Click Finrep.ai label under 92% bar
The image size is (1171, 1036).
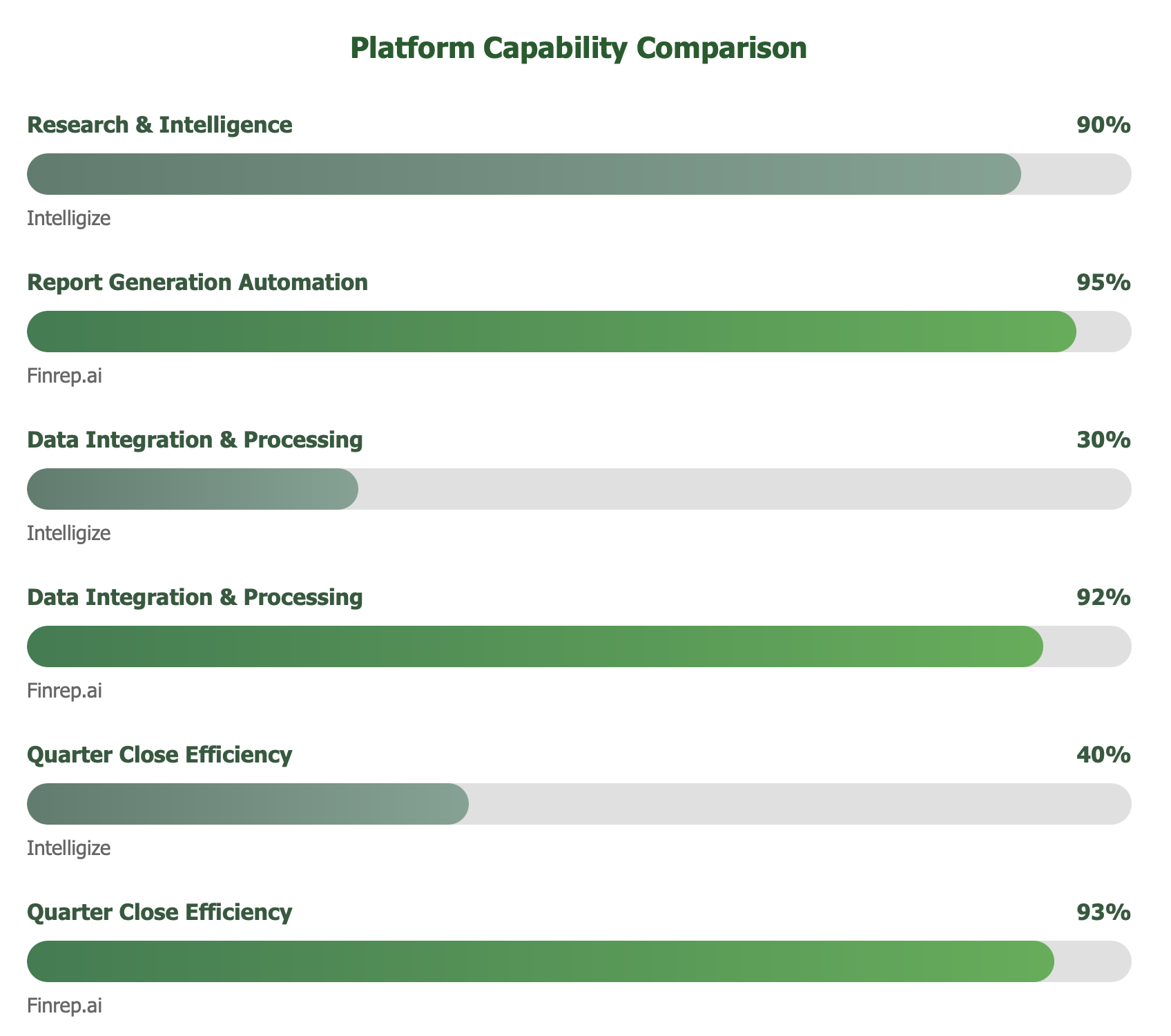[64, 691]
